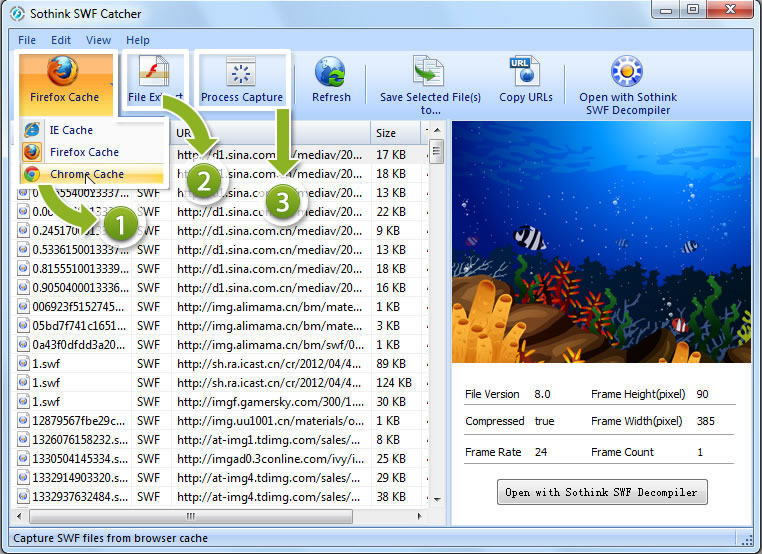The width and height of the screenshot is (762, 554).
Task: Click the Size column header
Action: click(x=396, y=133)
